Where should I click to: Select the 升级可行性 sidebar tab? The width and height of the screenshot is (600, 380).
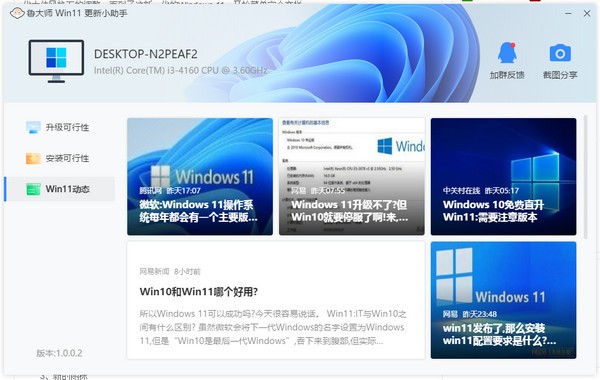[60, 127]
